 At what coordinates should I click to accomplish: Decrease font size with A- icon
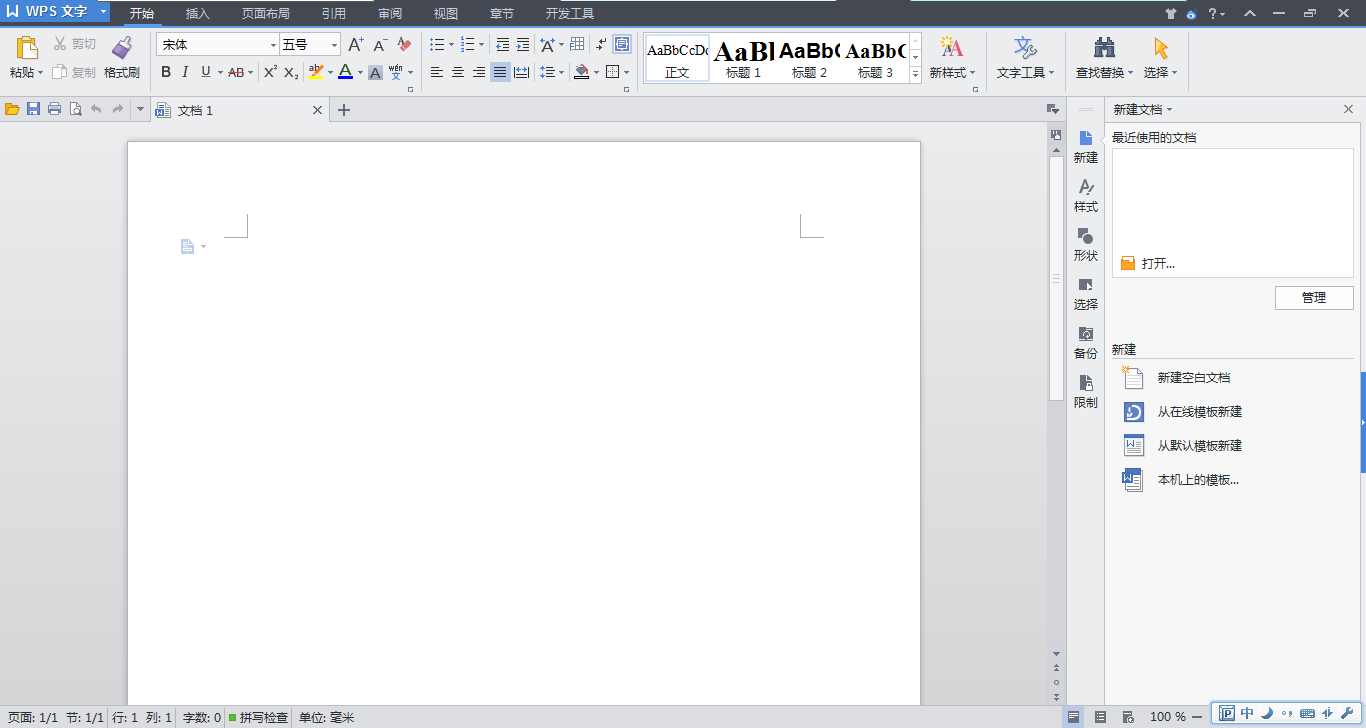pos(380,45)
